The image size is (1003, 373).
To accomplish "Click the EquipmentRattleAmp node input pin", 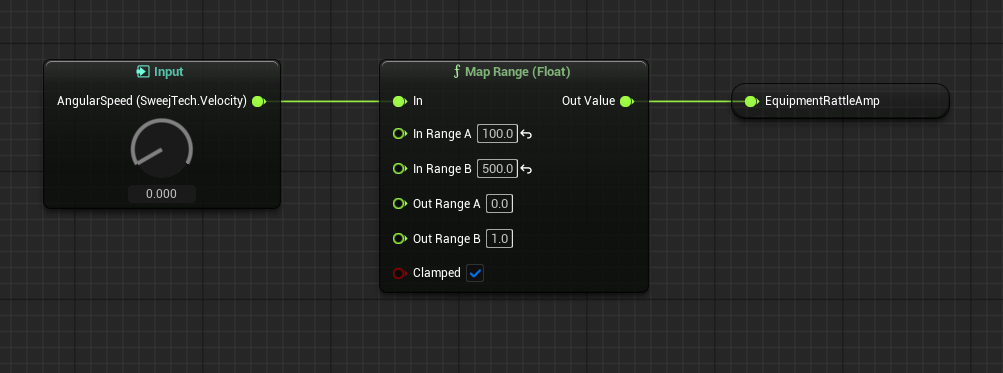I will point(752,101).
